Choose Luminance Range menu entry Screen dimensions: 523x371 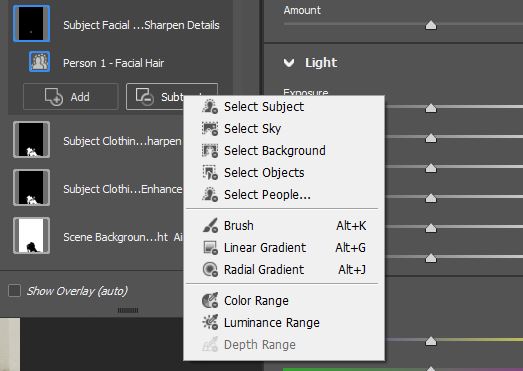(272, 323)
